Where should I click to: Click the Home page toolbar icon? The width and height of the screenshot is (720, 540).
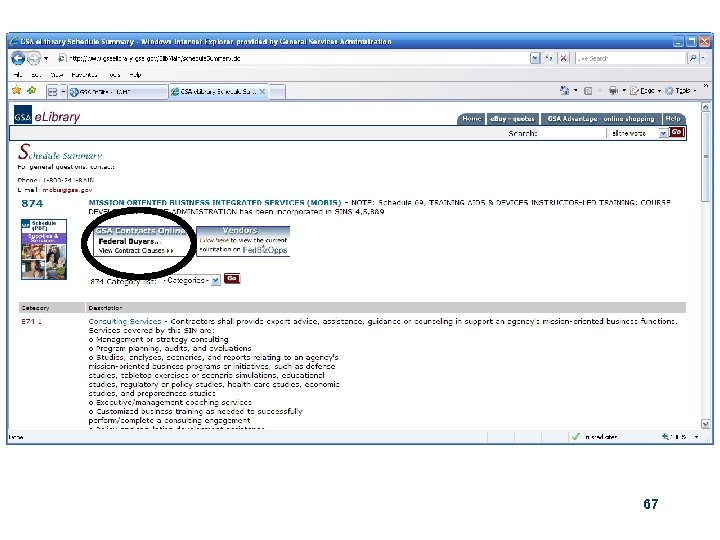(x=565, y=90)
